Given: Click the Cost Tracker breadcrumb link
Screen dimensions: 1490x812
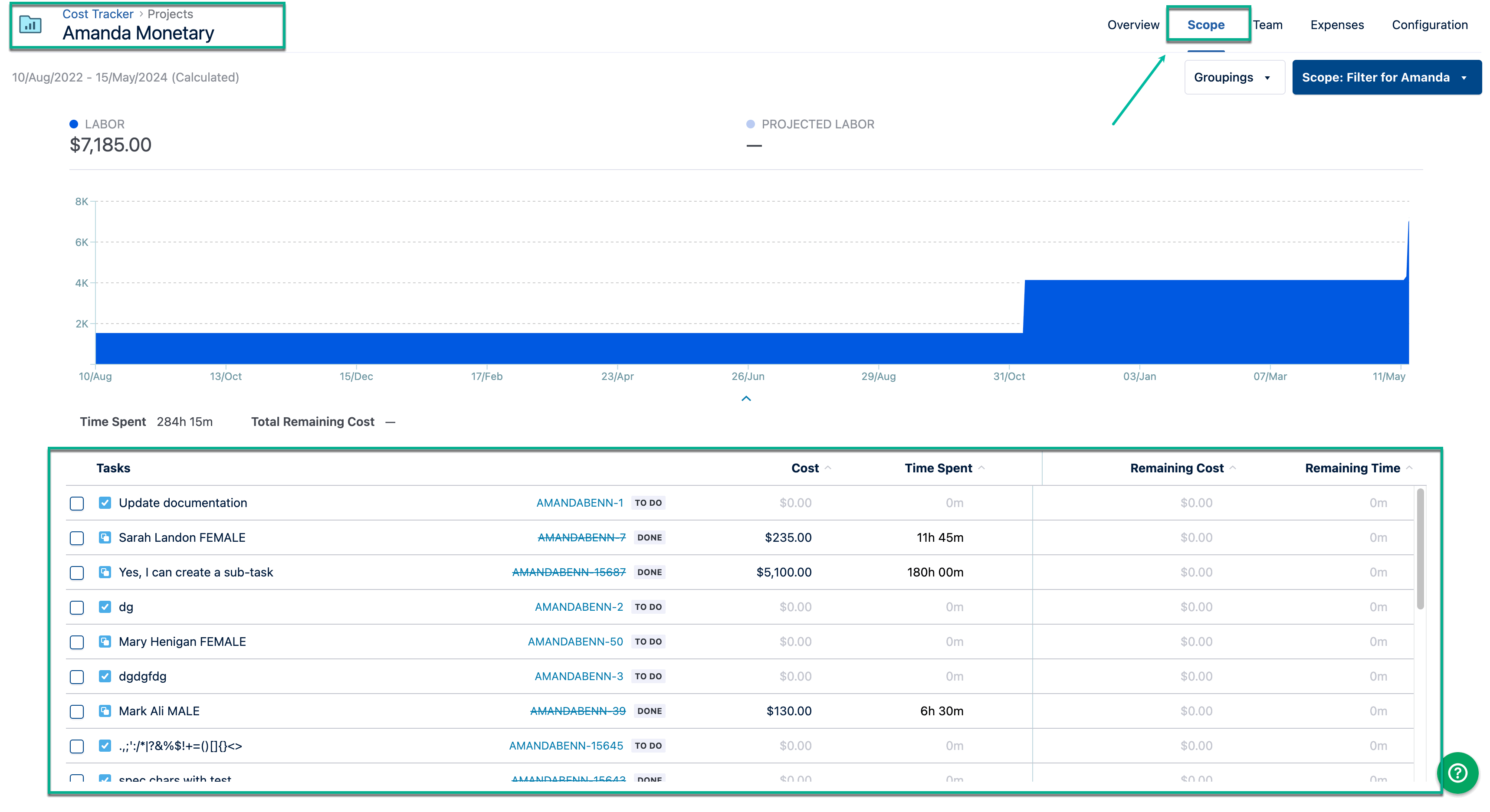Looking at the screenshot, I should pyautogui.click(x=98, y=13).
